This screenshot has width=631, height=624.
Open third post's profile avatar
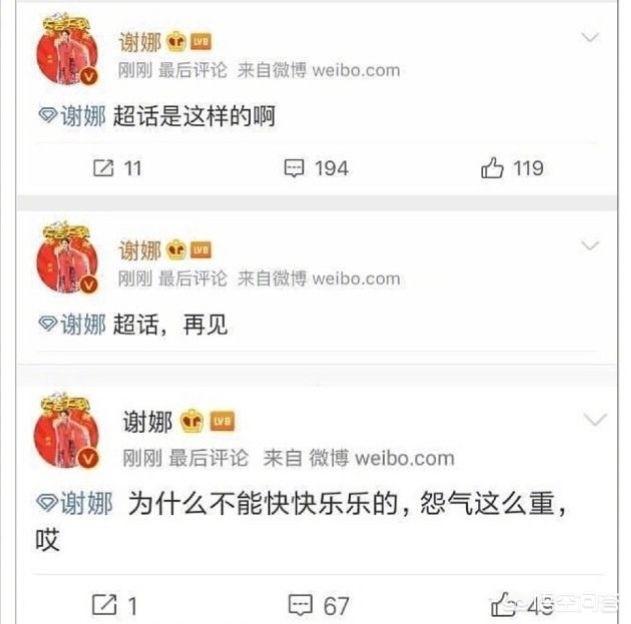67,431
